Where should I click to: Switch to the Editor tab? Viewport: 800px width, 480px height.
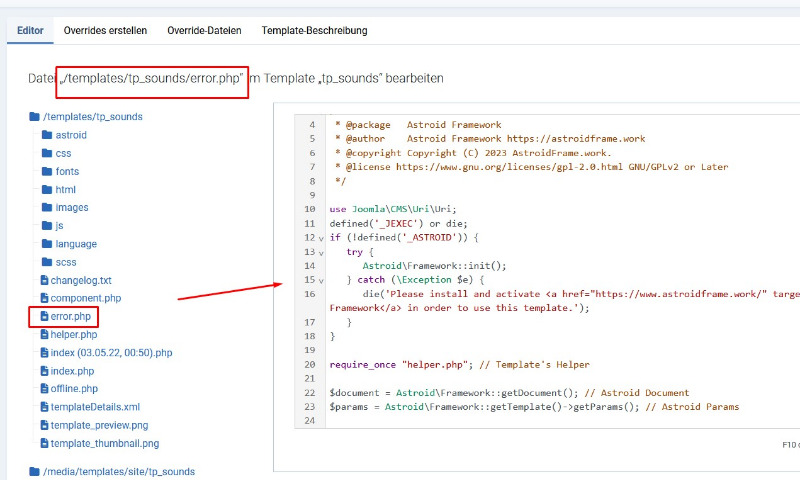click(30, 31)
